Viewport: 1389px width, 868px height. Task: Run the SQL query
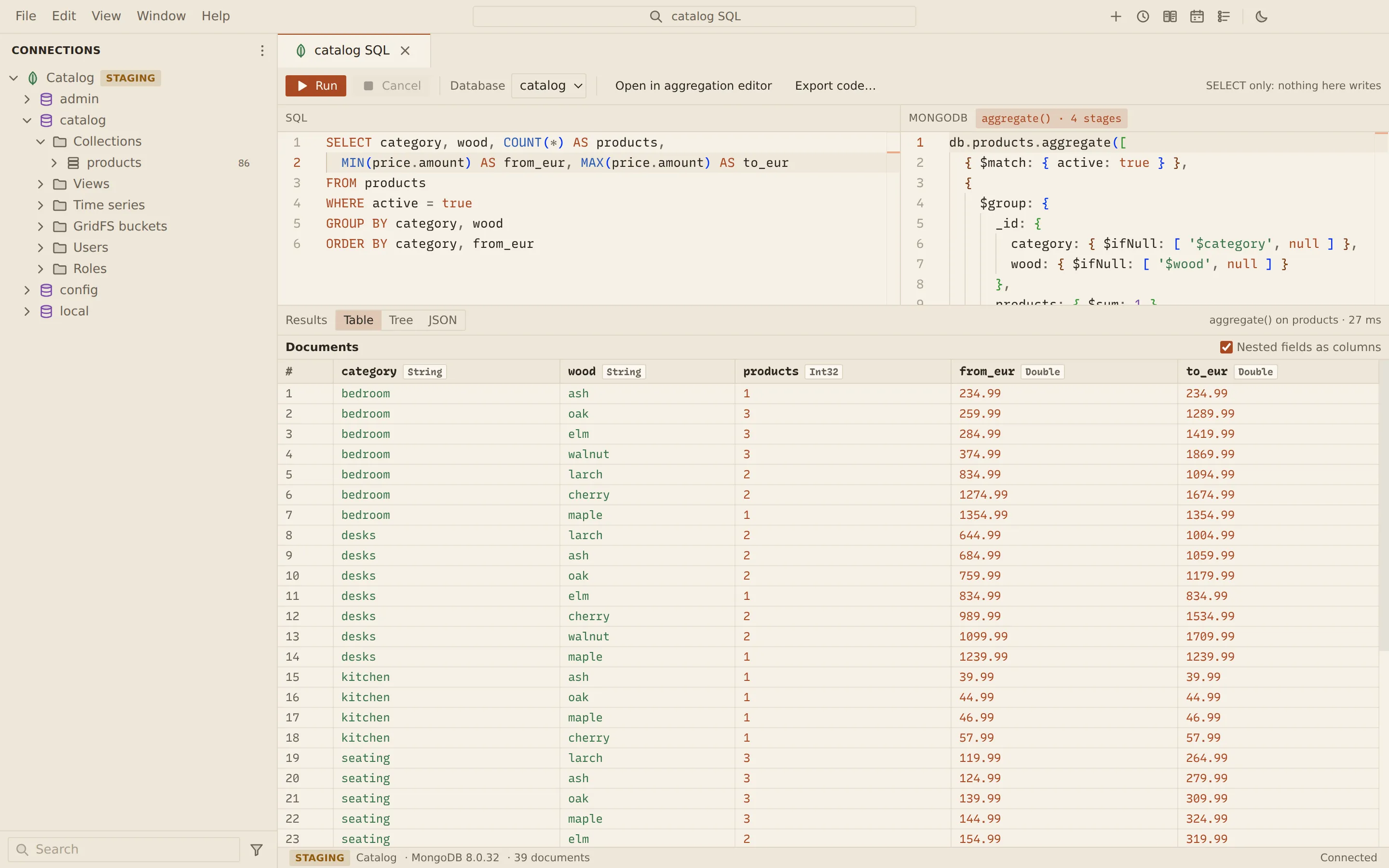click(316, 86)
